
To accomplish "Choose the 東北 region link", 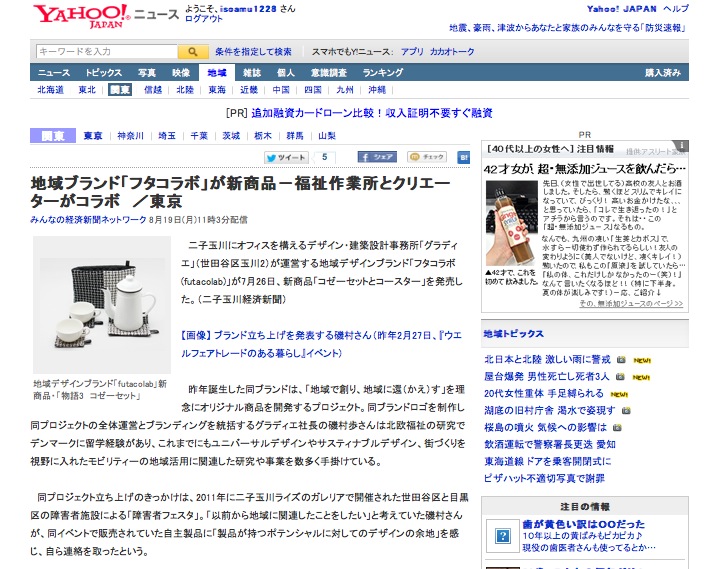I will coord(87,90).
